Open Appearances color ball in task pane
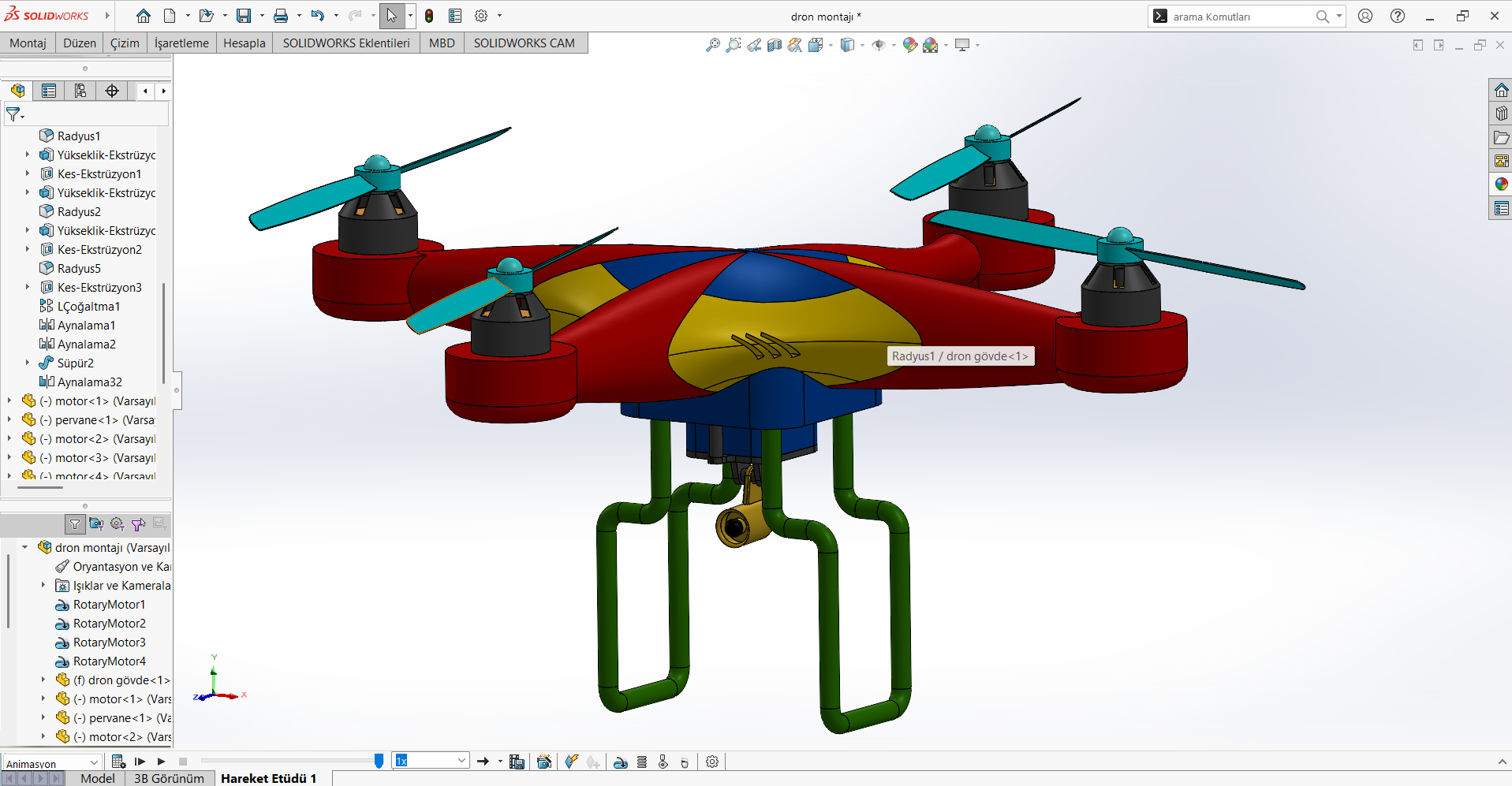 (1501, 184)
